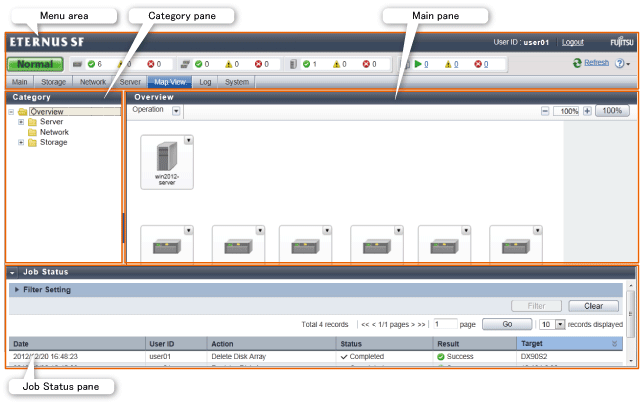
Task: Open the Log tab
Action: (x=205, y=82)
